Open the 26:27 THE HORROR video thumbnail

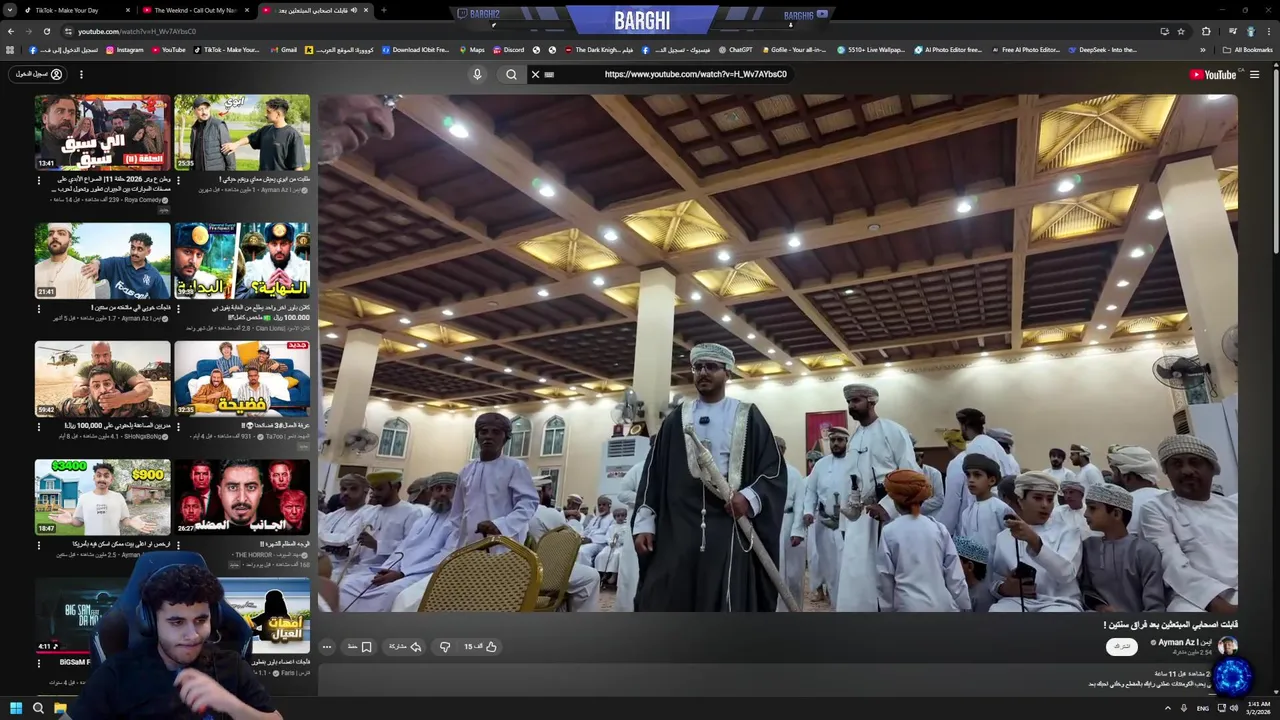242,497
